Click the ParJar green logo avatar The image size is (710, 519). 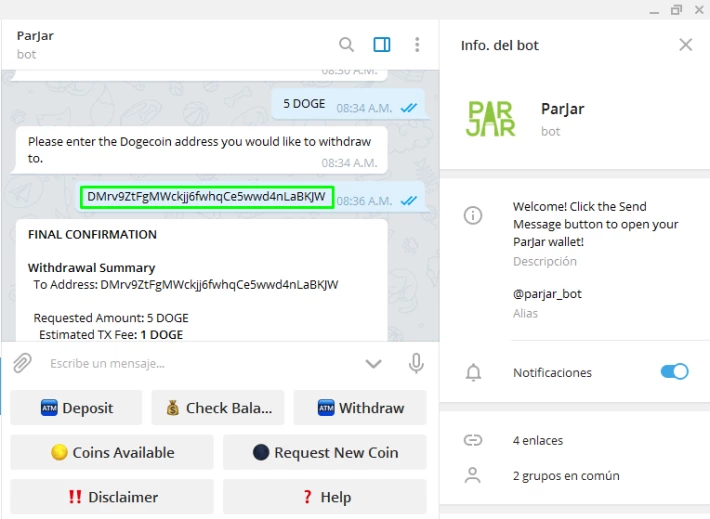[490, 119]
